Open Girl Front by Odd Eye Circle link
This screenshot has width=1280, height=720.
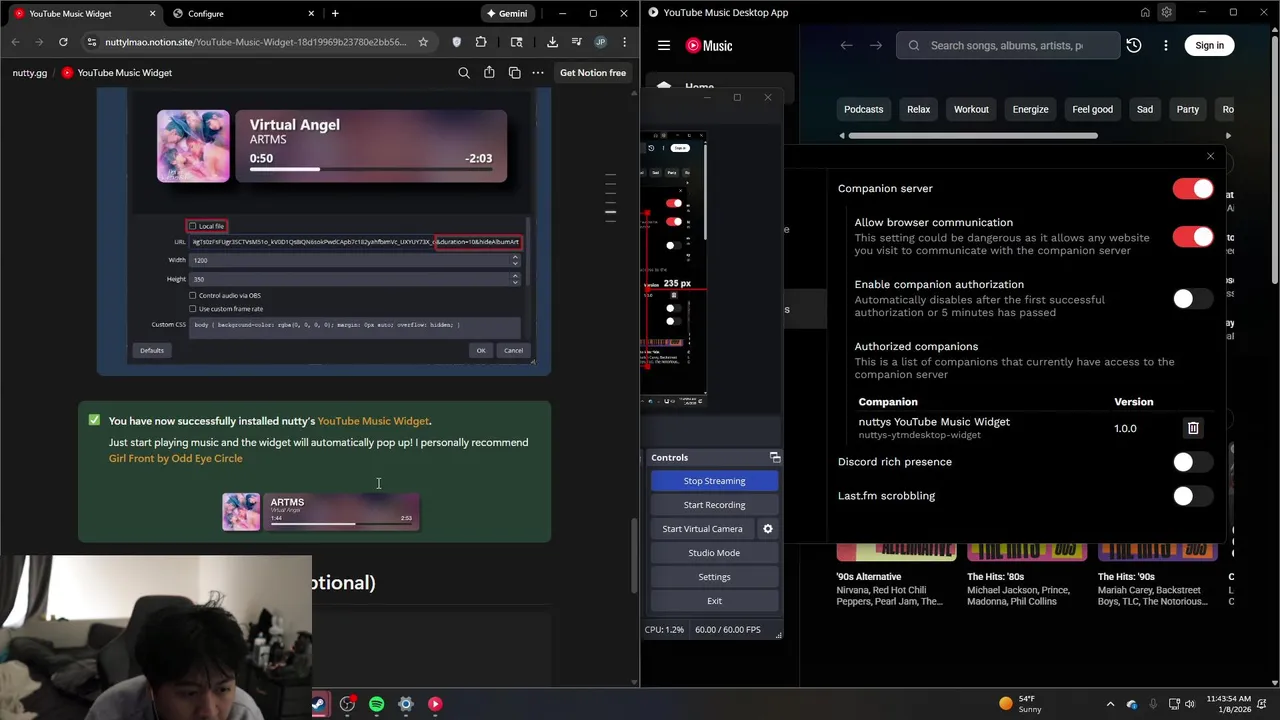pos(175,458)
